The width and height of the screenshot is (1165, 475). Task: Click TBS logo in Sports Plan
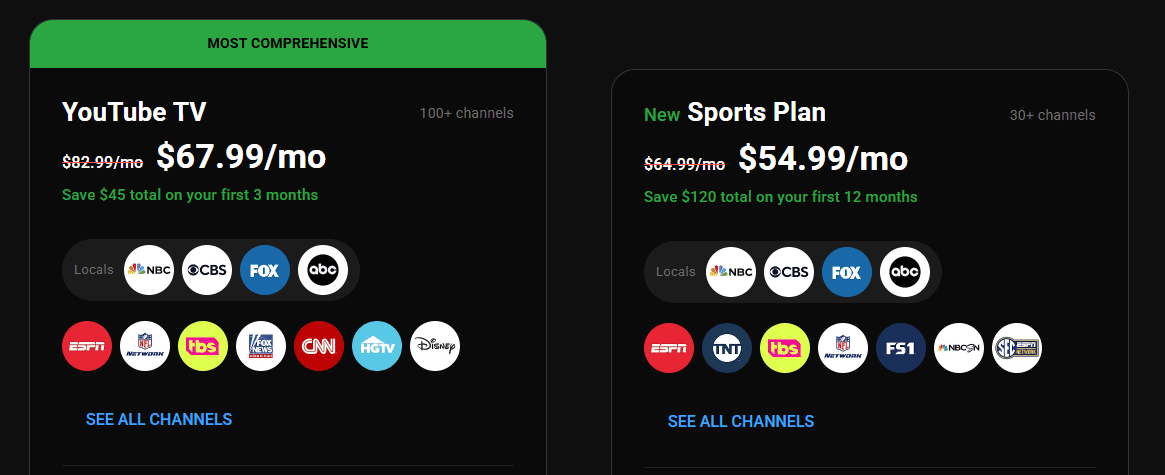coord(785,348)
